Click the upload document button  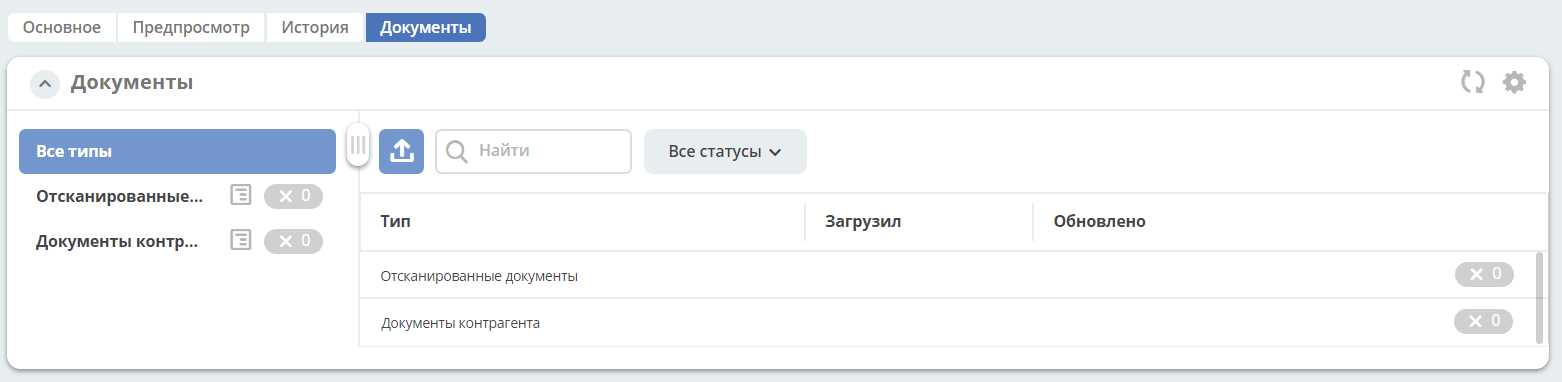tap(402, 151)
